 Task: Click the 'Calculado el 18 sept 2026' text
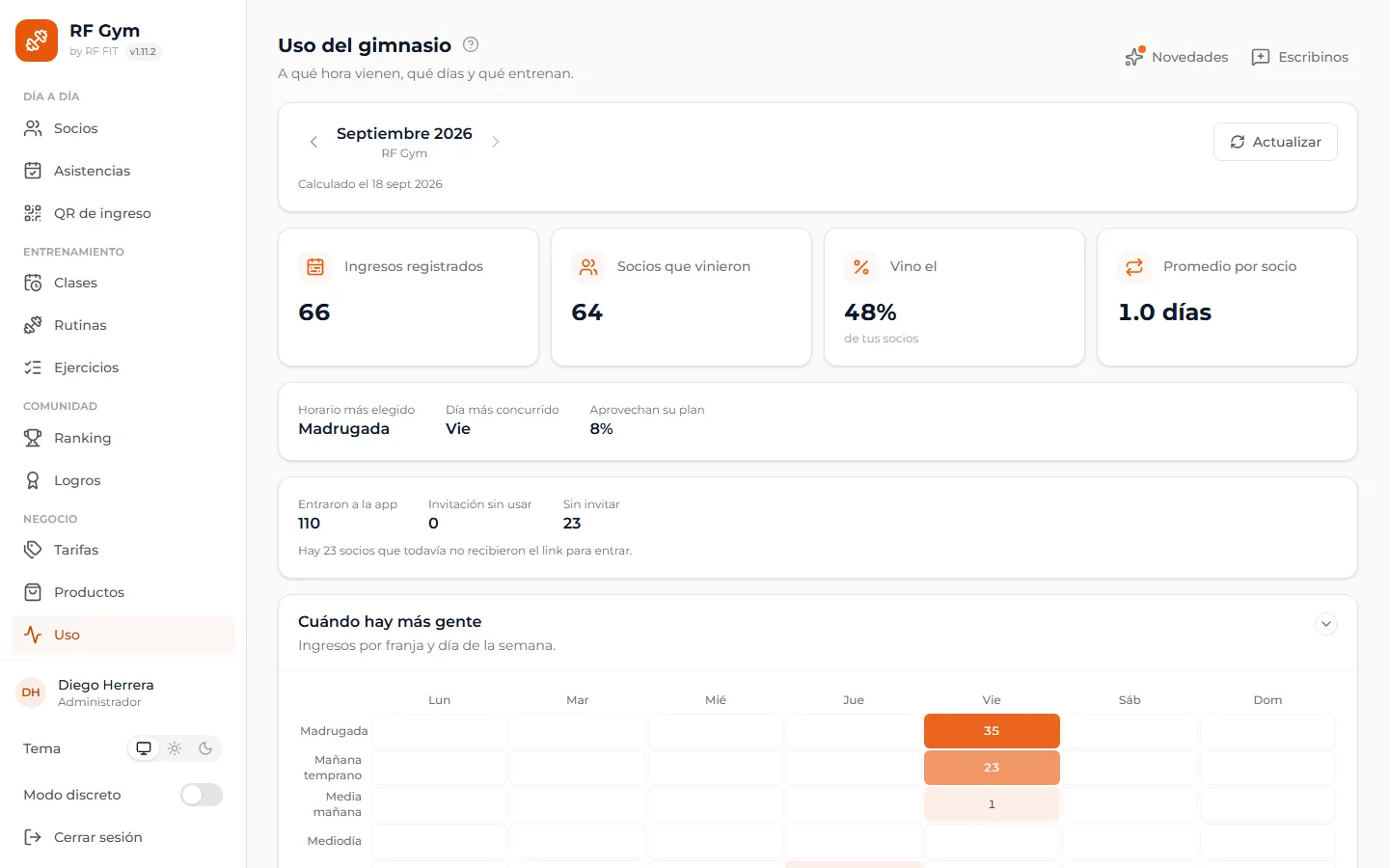[370, 184]
